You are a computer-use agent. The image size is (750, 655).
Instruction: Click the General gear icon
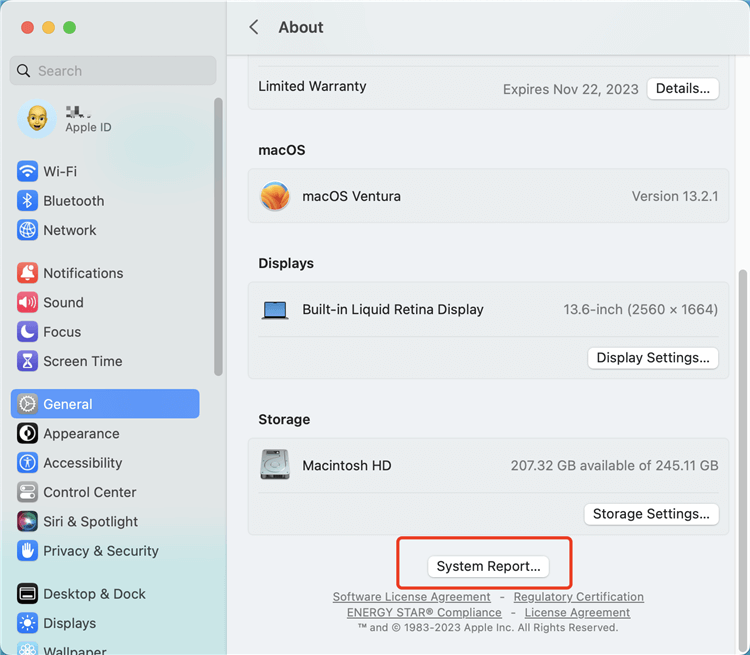click(27, 404)
